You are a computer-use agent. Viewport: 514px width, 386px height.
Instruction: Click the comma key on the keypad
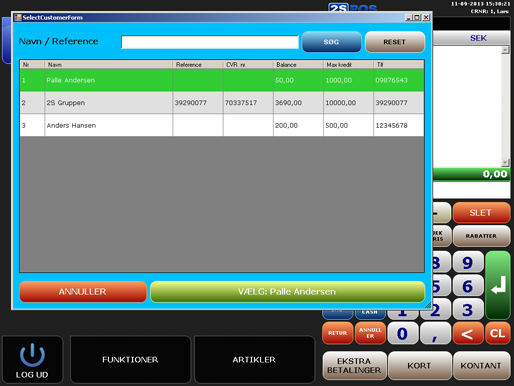pos(435,333)
